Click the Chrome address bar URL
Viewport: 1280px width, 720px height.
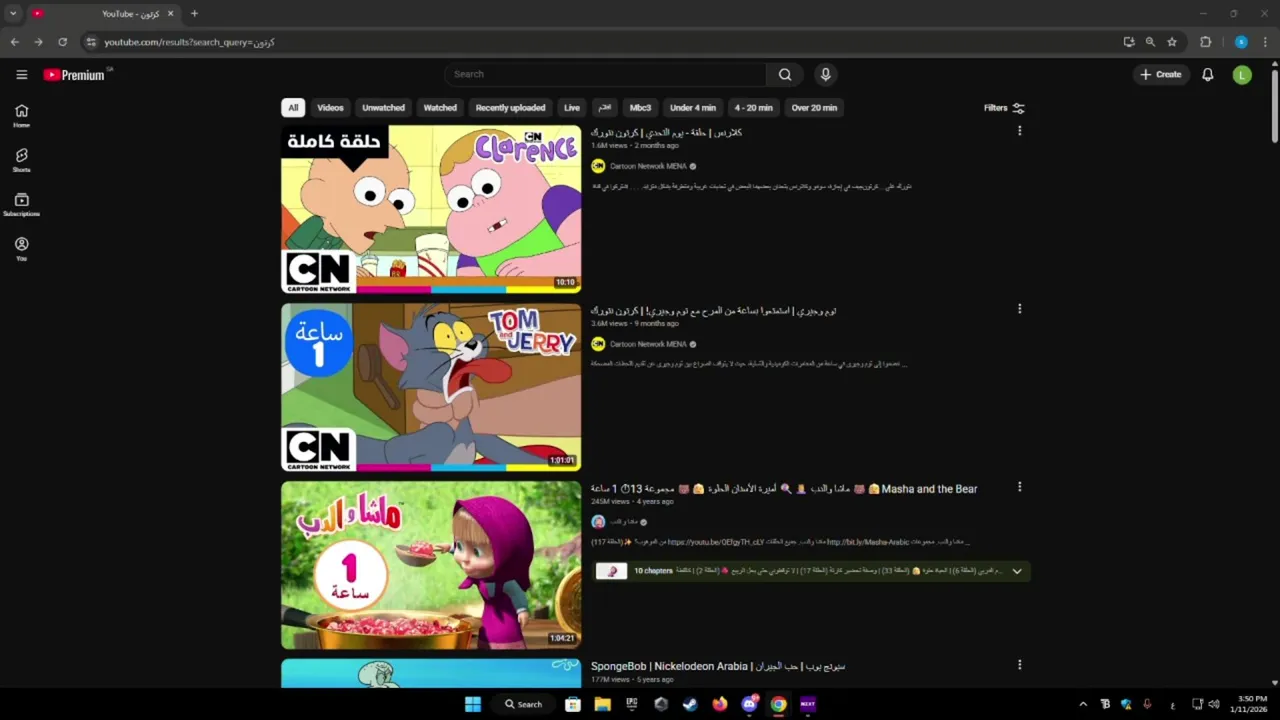[x=189, y=42]
